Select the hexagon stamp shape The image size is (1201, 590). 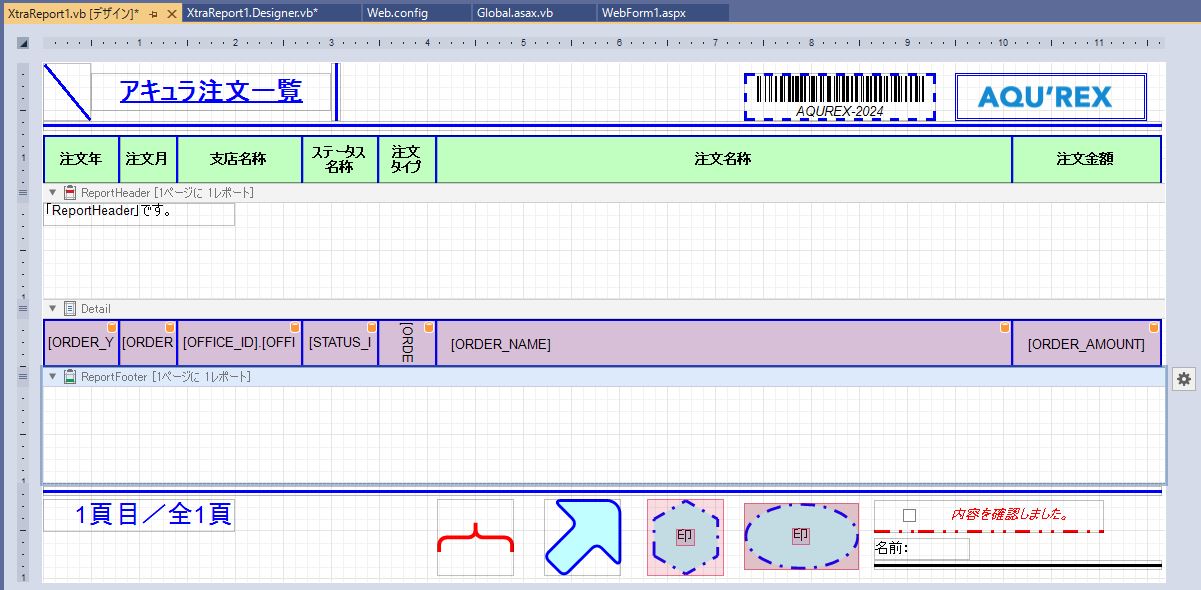coord(685,538)
